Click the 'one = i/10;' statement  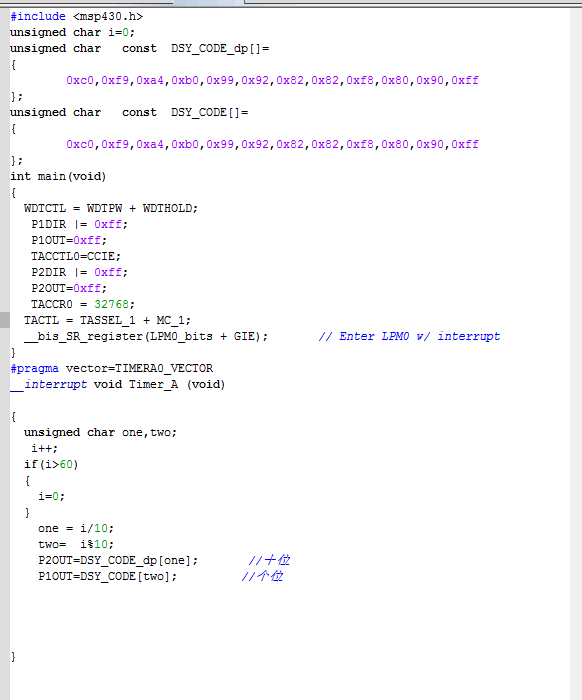(x=76, y=529)
